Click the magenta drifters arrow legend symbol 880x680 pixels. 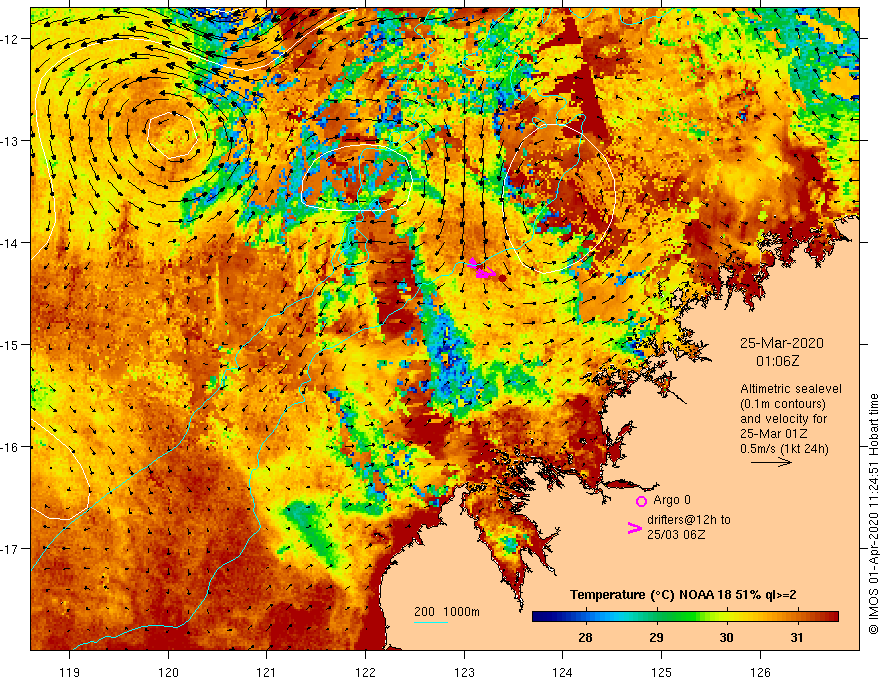635,528
